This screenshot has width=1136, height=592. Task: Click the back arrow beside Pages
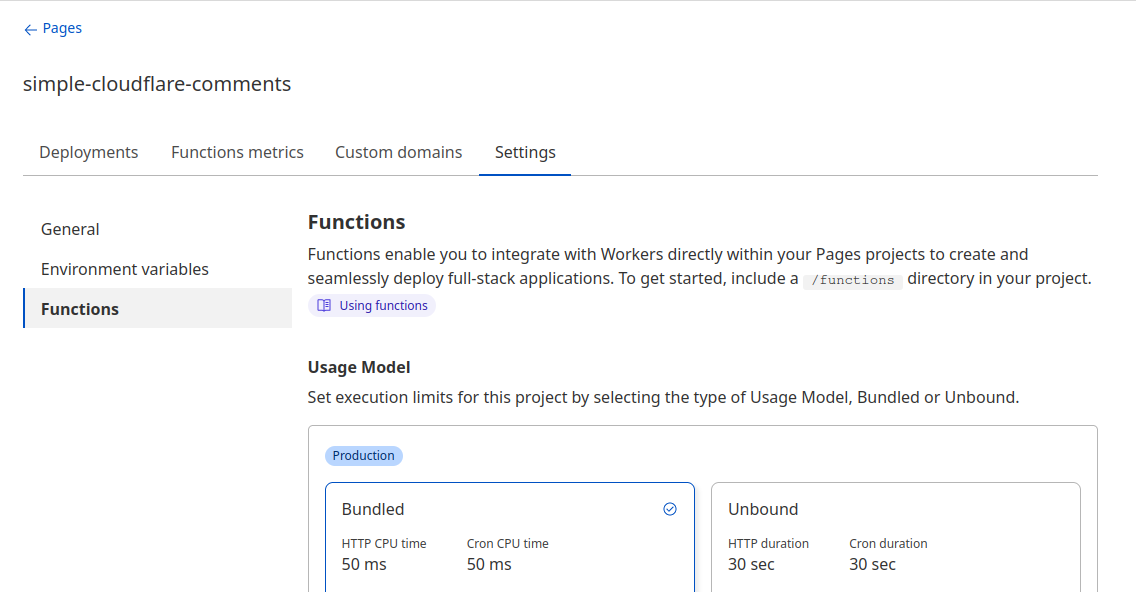[x=29, y=28]
